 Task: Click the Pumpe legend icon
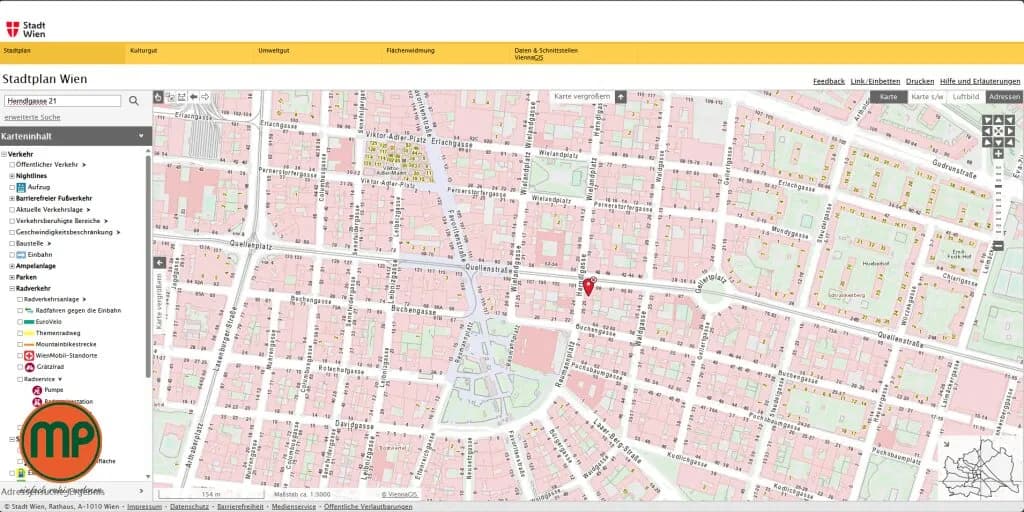[37, 390]
